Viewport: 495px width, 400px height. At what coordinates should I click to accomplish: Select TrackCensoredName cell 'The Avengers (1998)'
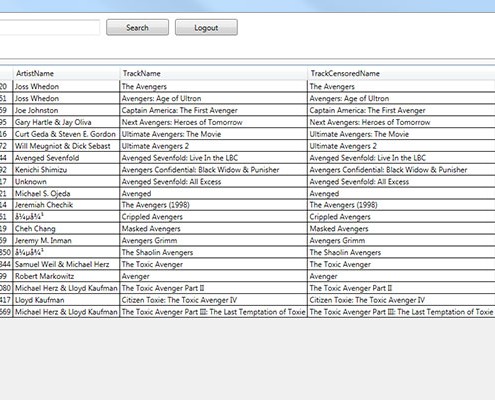click(x=401, y=205)
